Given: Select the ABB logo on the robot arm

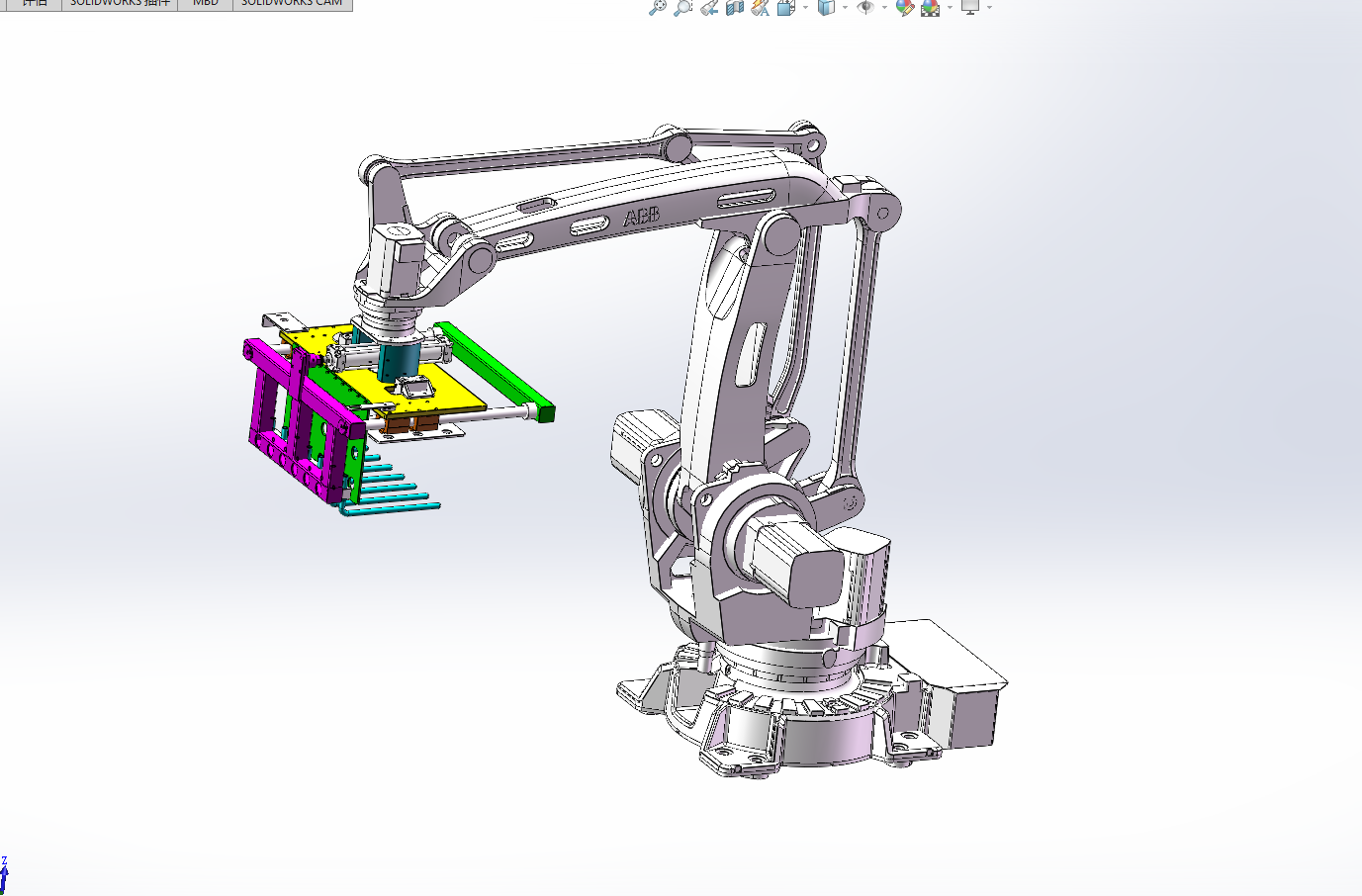Looking at the screenshot, I should point(642,215).
